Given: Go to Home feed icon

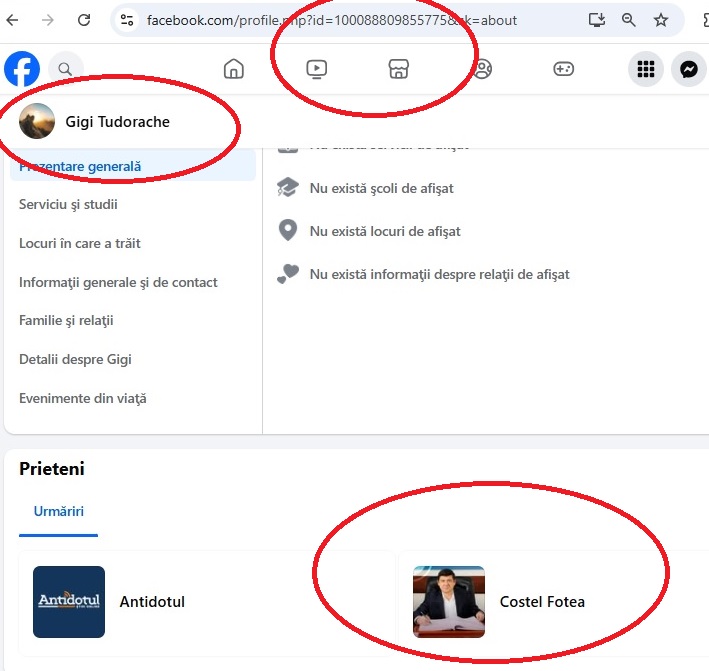Looking at the screenshot, I should (233, 69).
